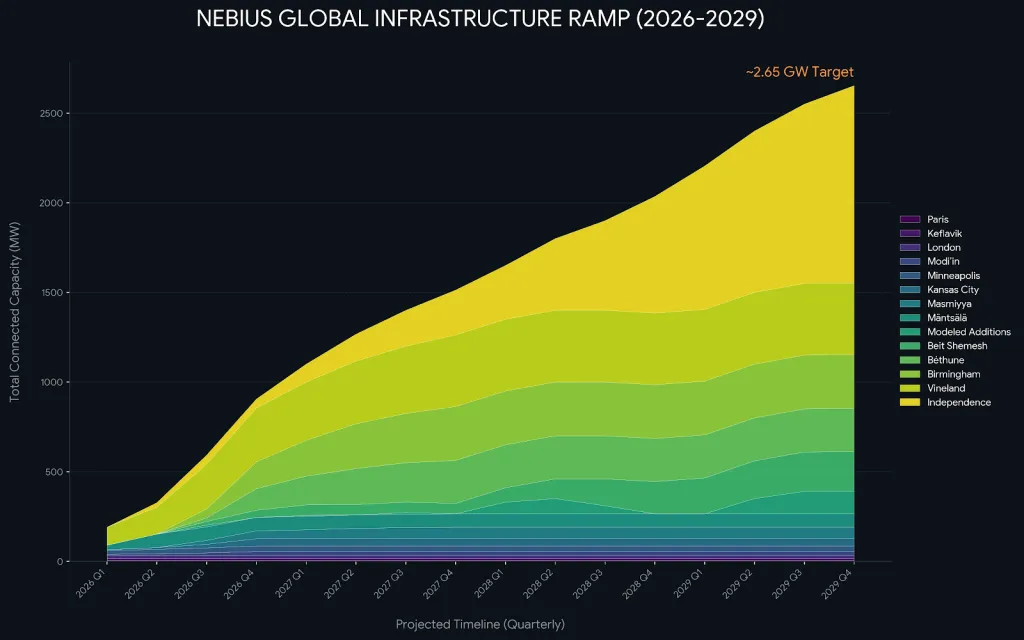Viewport: 1024px width, 640px height.
Task: Click the ~2.65 GW Target annotation
Action: pyautogui.click(x=799, y=72)
